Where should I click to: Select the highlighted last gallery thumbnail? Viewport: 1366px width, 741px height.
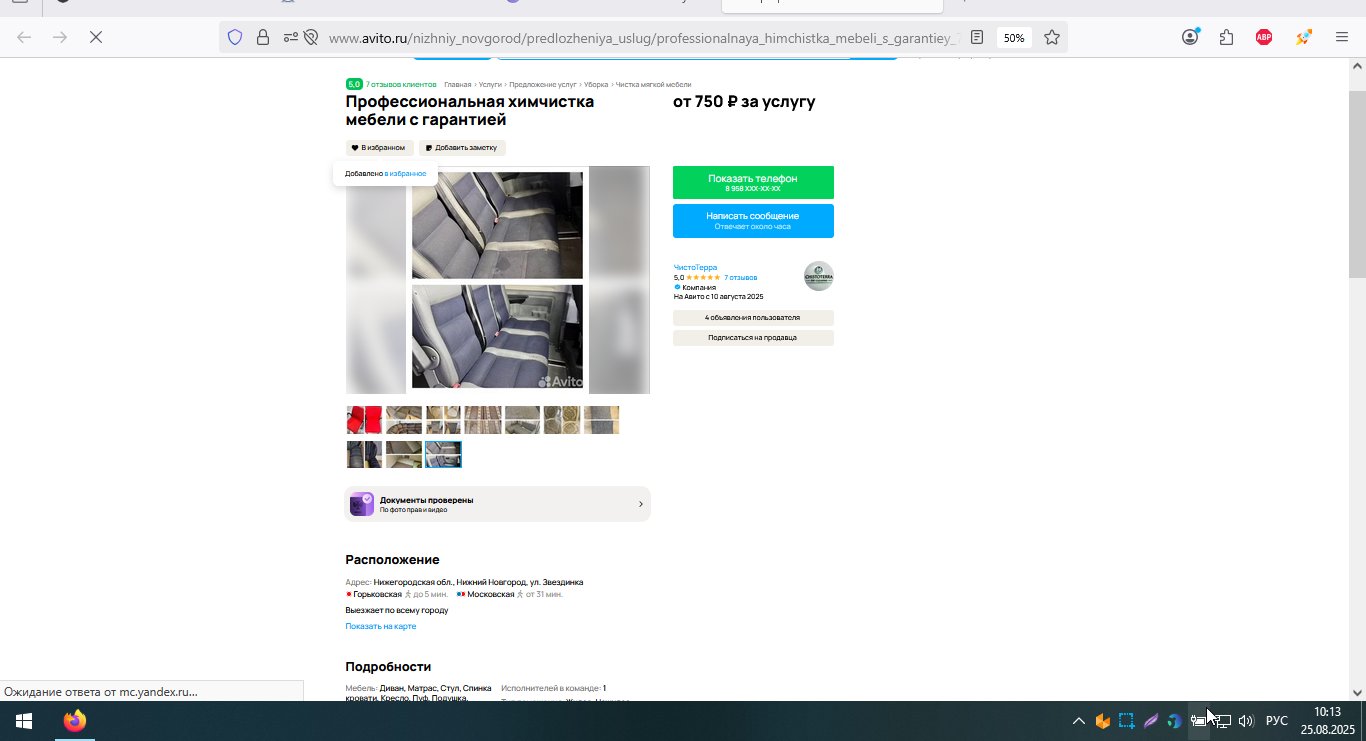tap(443, 454)
